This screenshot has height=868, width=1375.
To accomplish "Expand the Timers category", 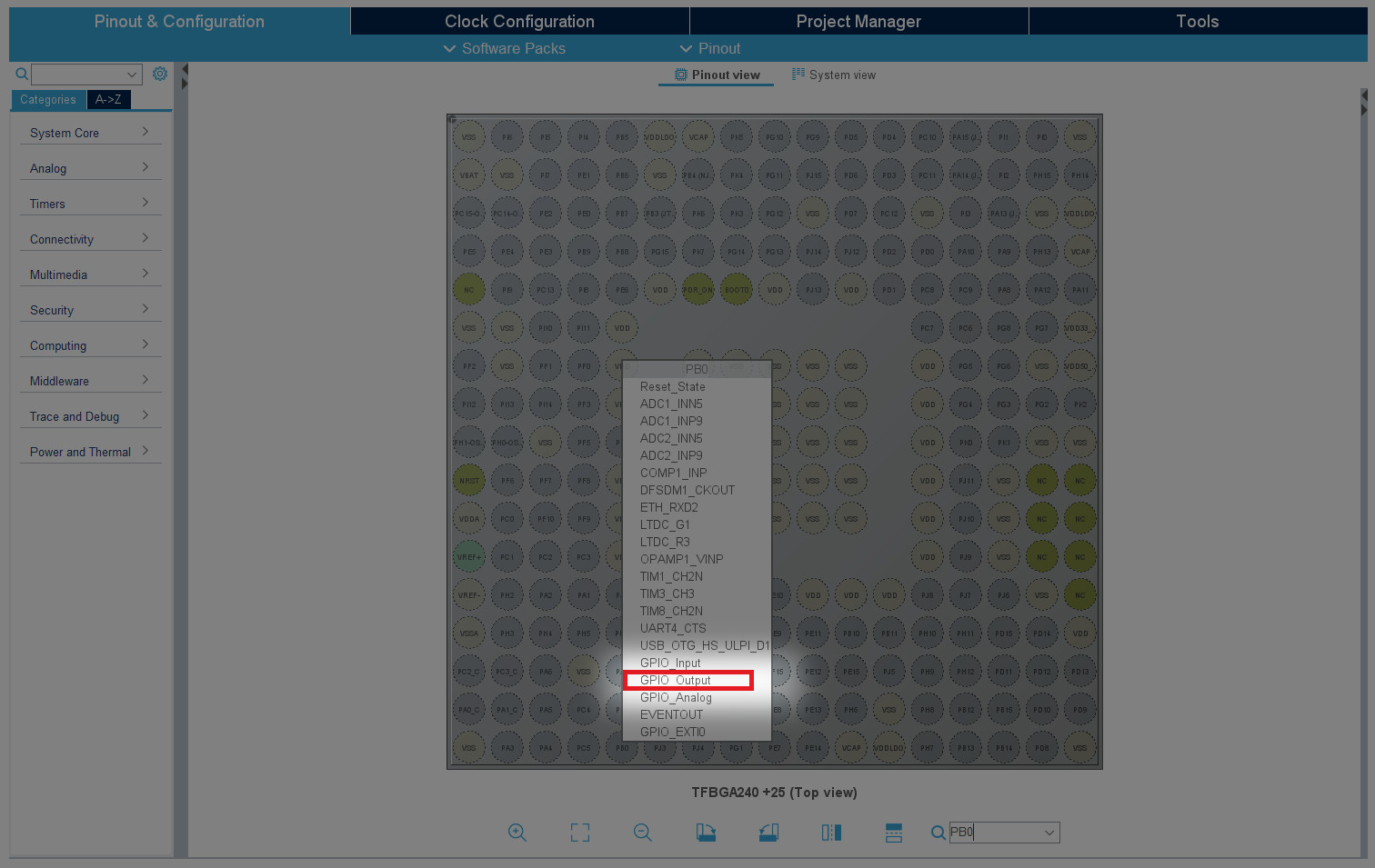I will (x=90, y=204).
